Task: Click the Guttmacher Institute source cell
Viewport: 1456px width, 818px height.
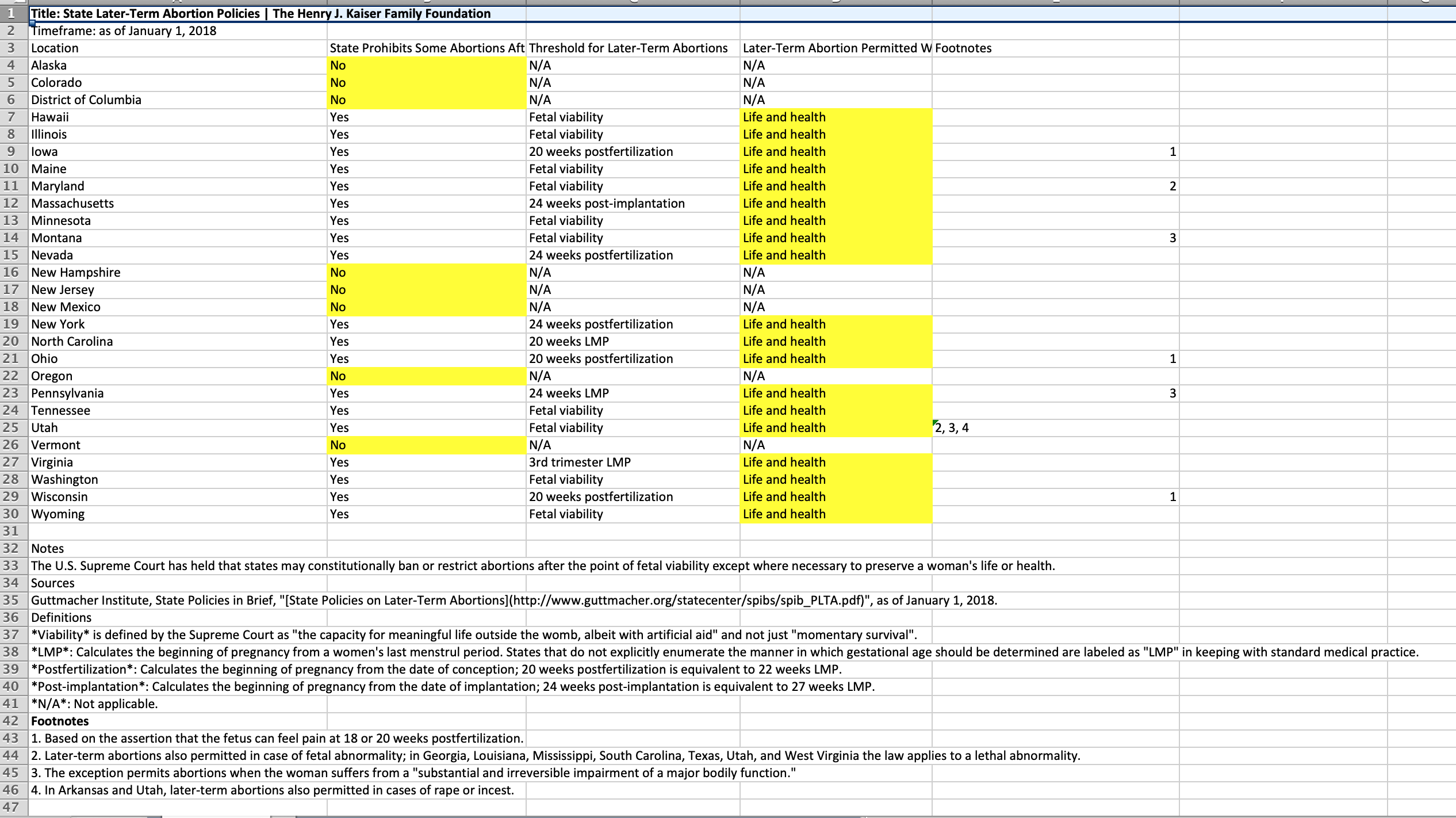Action: click(x=514, y=601)
